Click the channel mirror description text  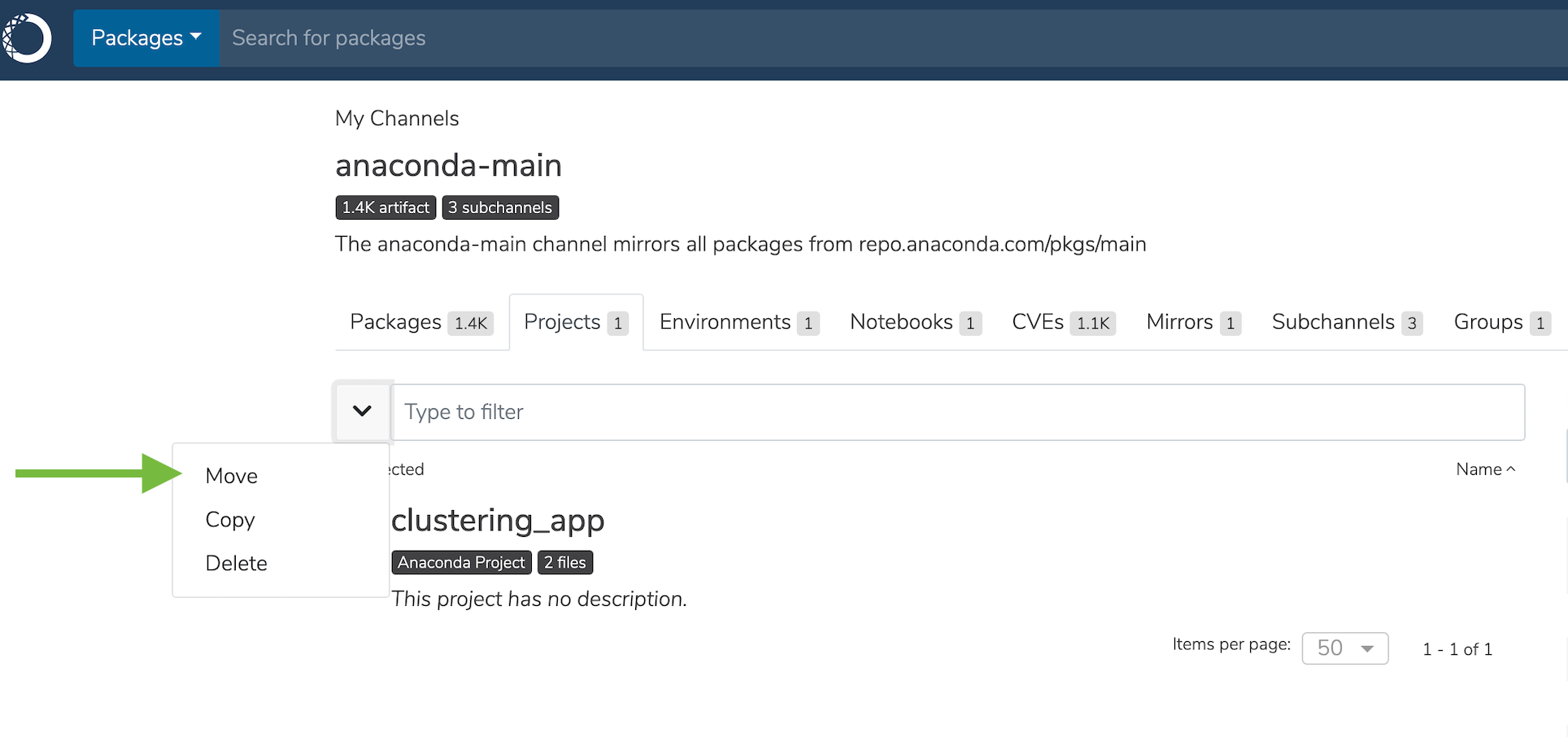click(x=741, y=244)
